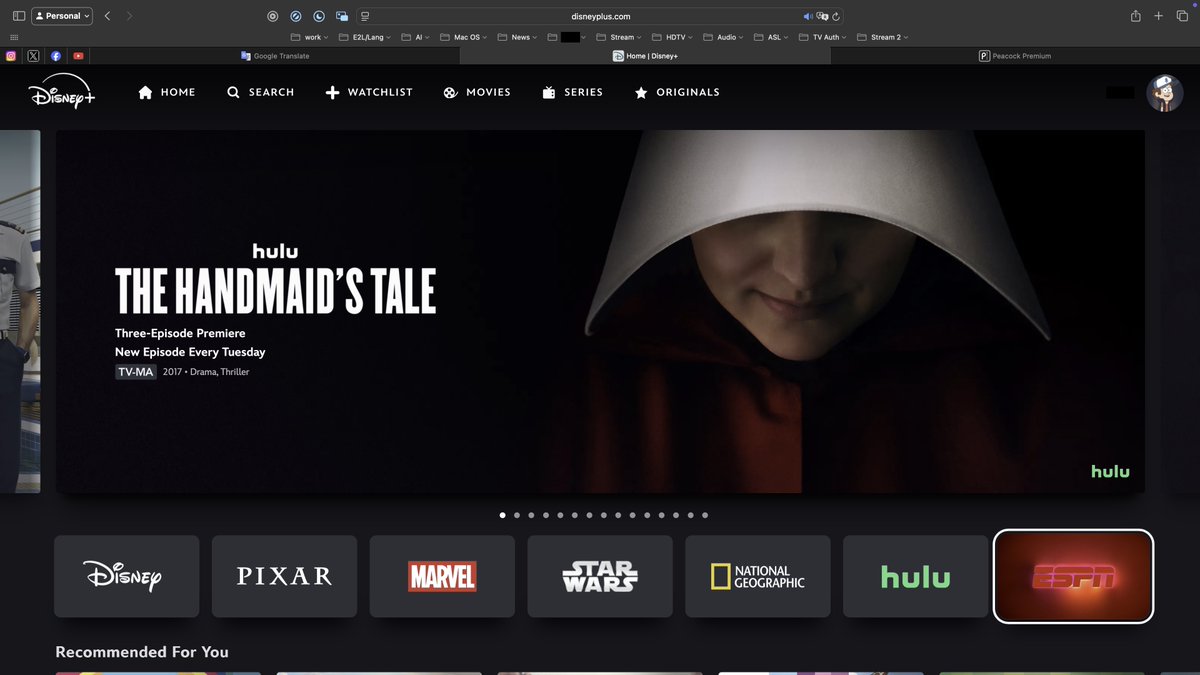
Task: Expand the Stream 2 bookmarks folder
Action: point(882,37)
